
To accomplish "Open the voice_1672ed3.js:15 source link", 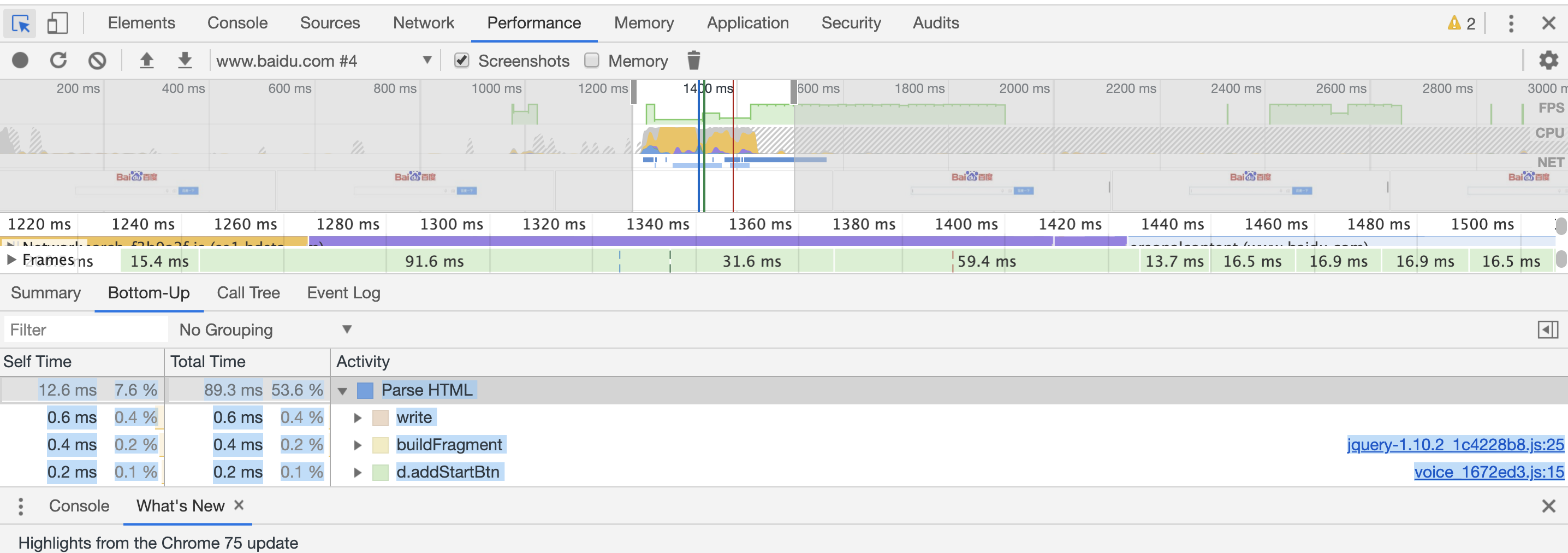I will [x=1488, y=472].
